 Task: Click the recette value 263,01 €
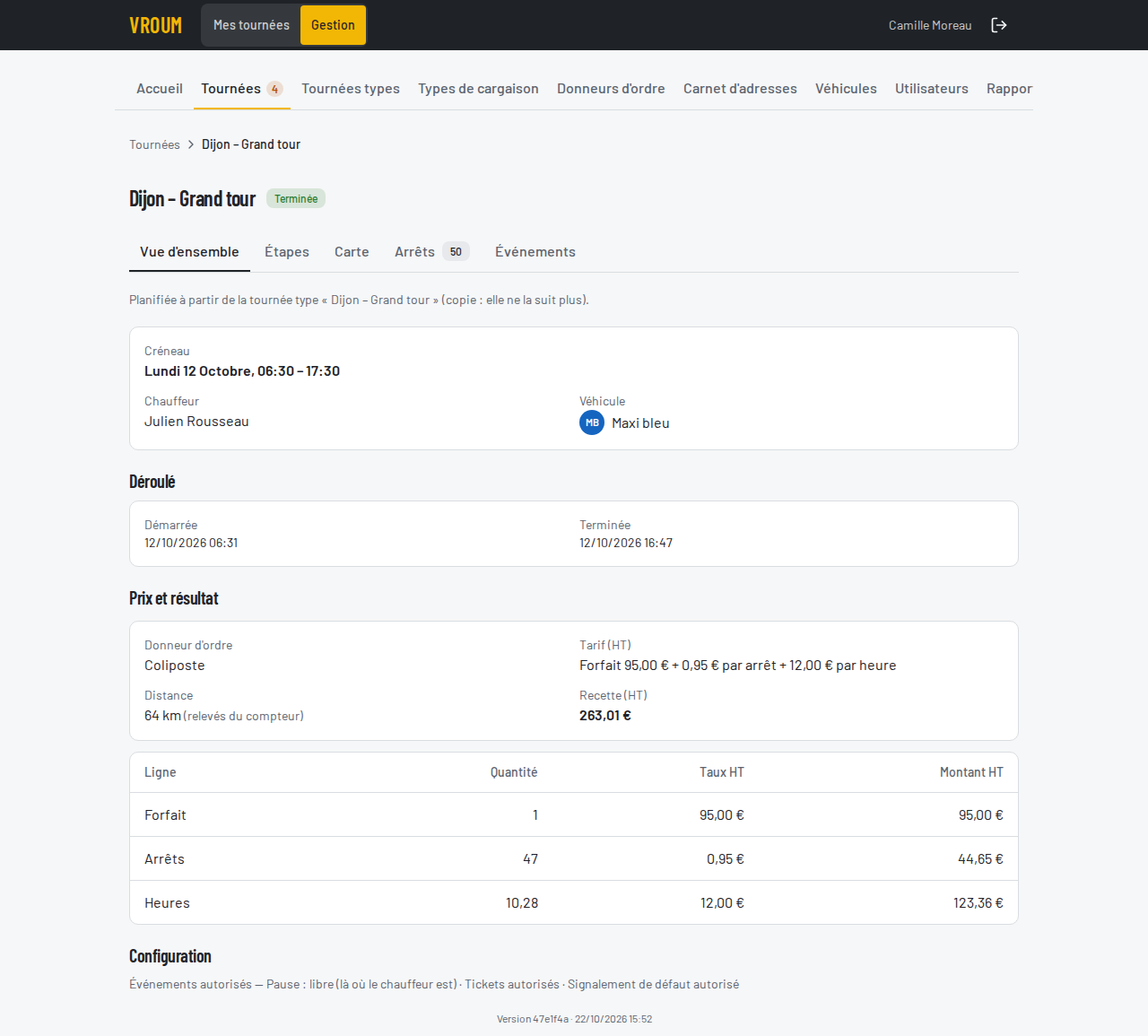605,716
